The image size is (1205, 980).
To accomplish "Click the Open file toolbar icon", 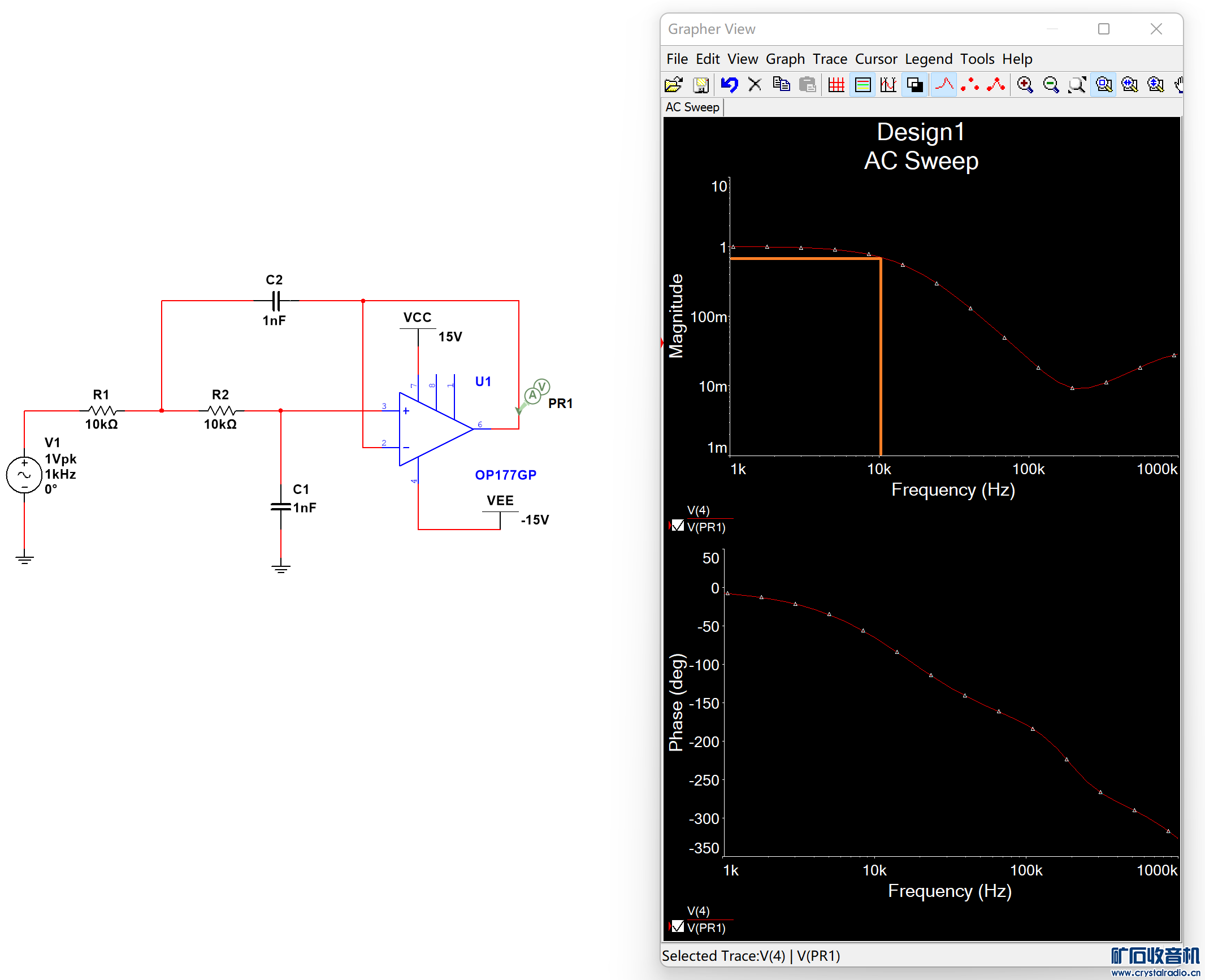I will coord(674,85).
